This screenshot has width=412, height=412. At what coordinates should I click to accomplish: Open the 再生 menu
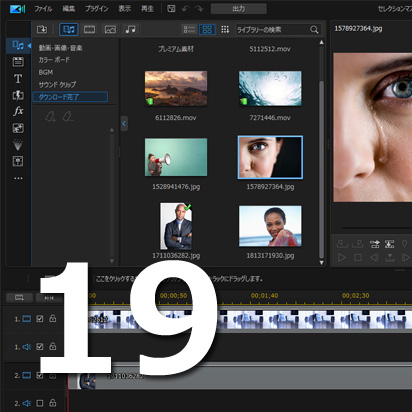[x=147, y=9]
